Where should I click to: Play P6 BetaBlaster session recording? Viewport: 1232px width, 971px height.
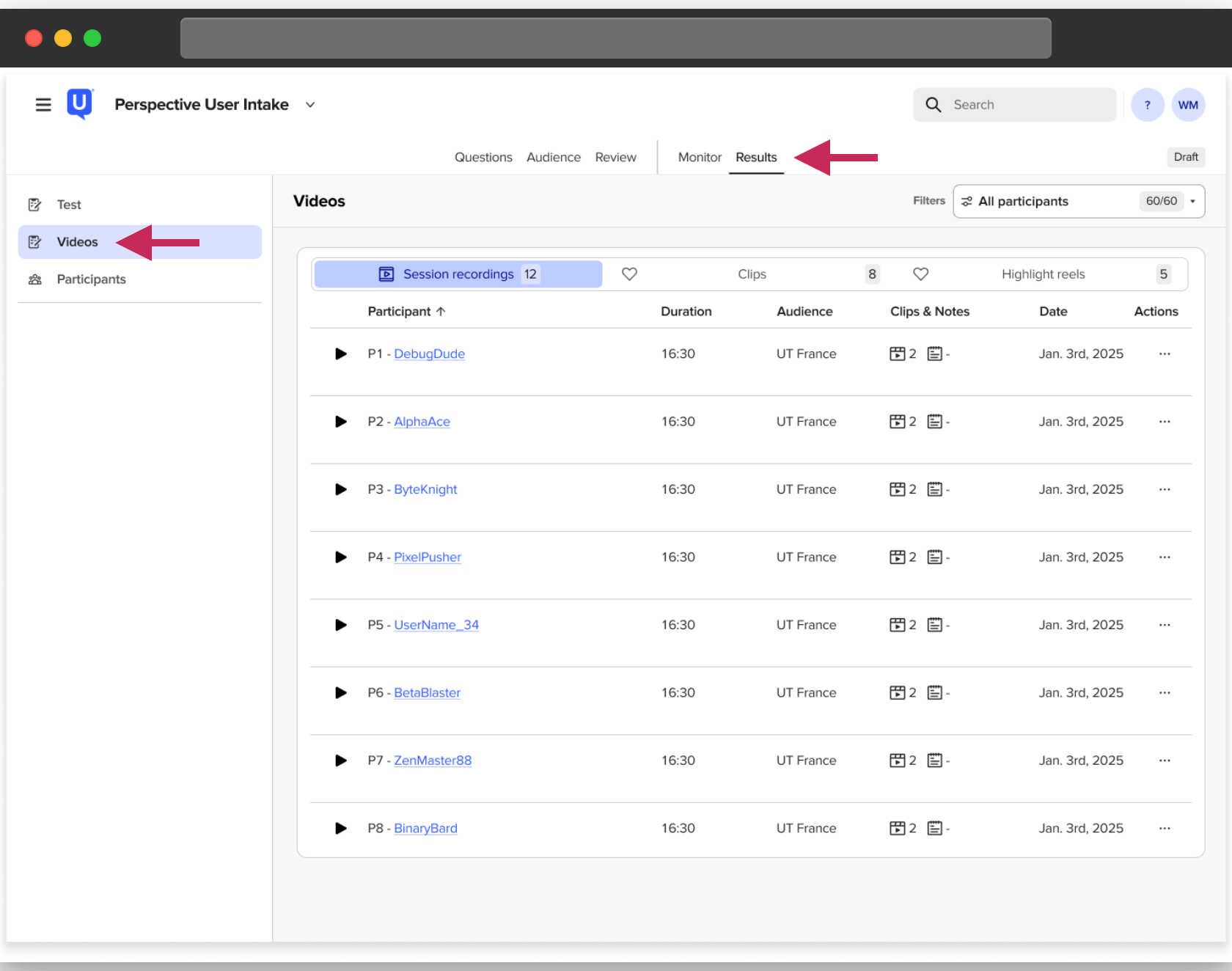pyautogui.click(x=340, y=692)
